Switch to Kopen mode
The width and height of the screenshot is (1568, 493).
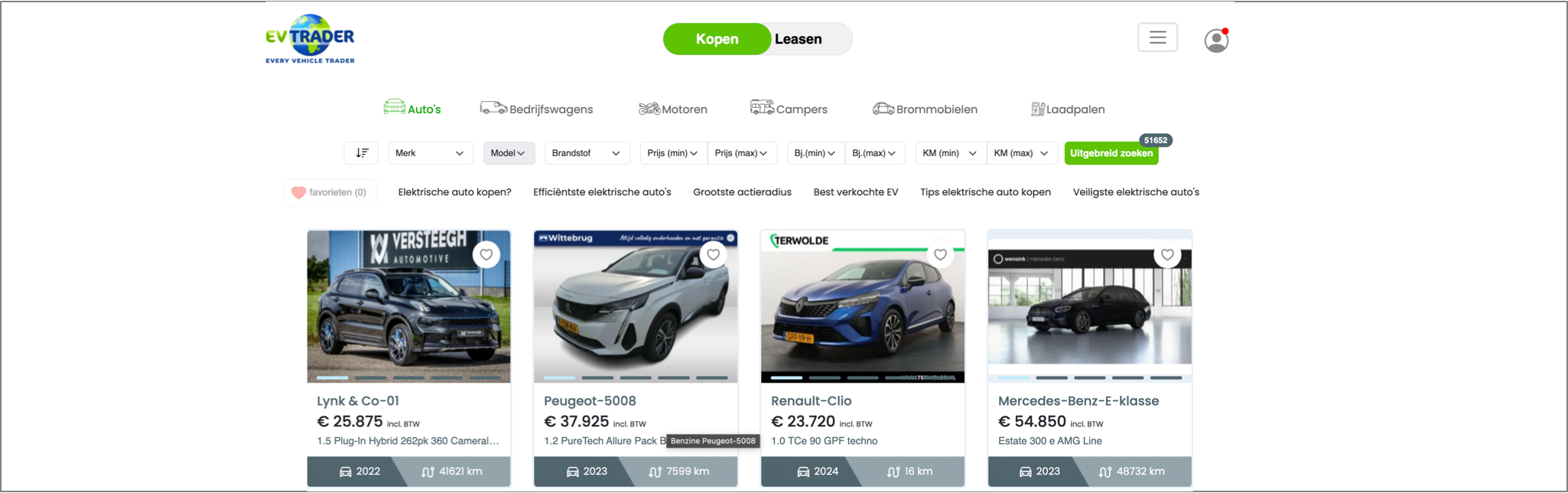pyautogui.click(x=717, y=39)
